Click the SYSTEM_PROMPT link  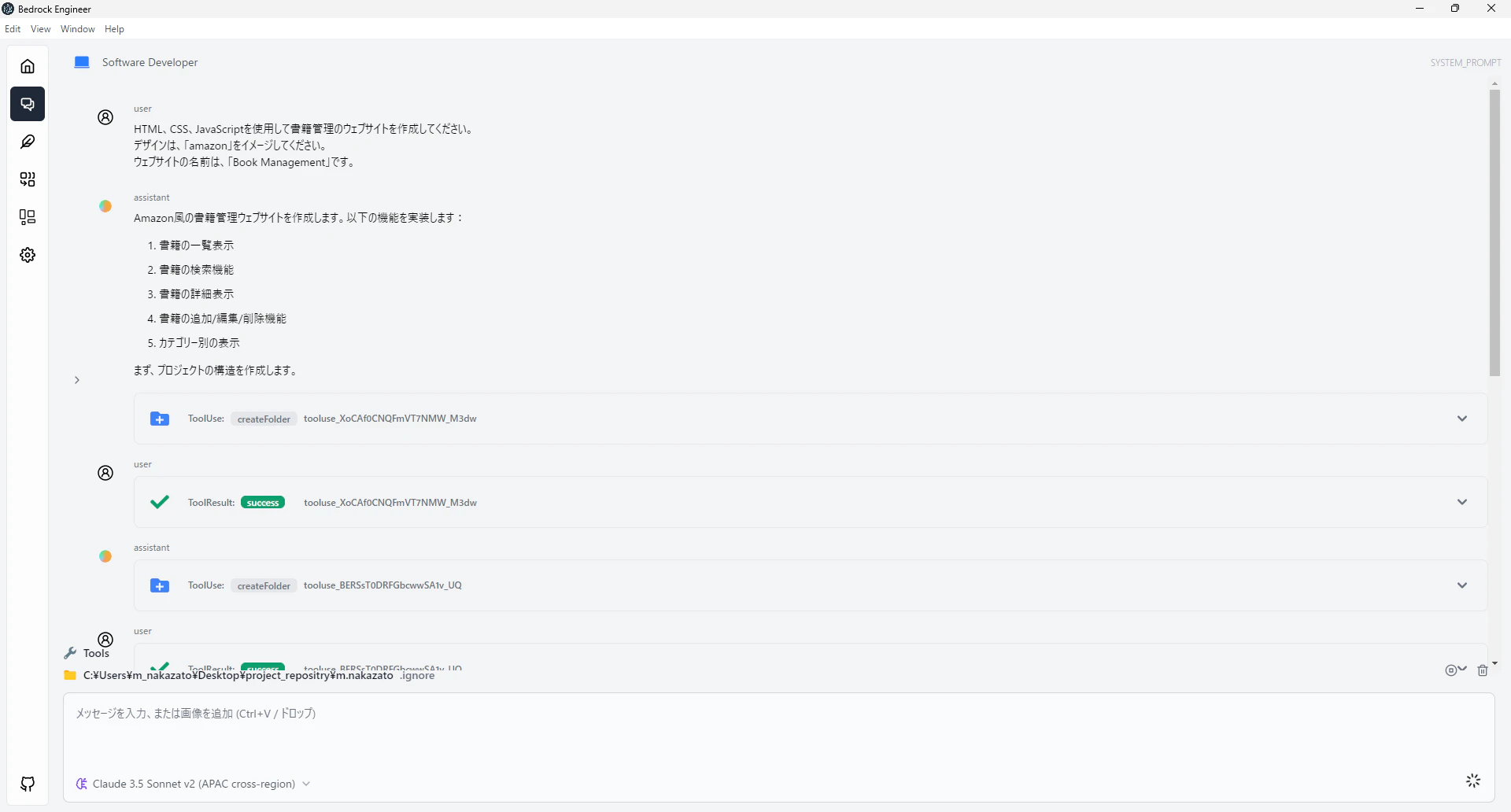click(1465, 63)
